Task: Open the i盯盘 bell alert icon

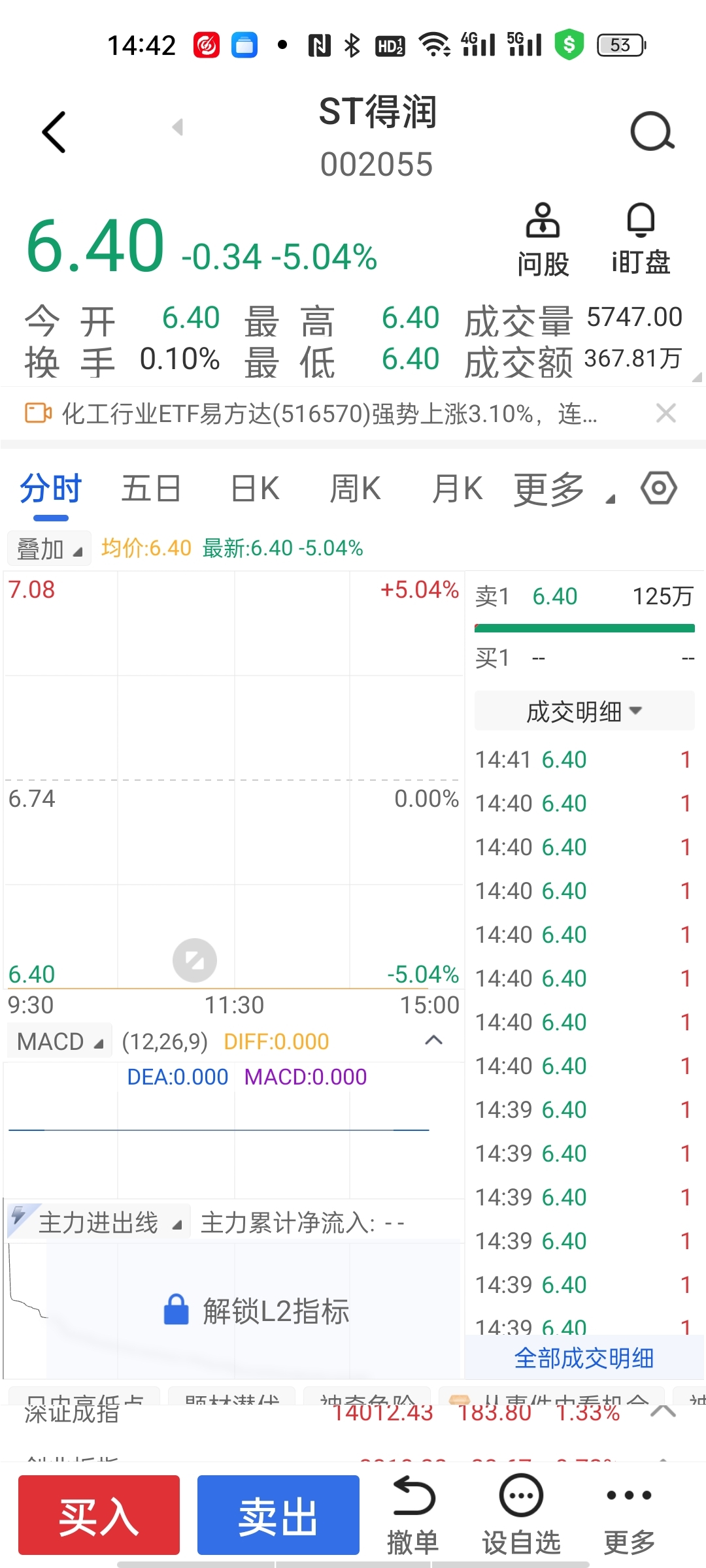Action: (641, 239)
